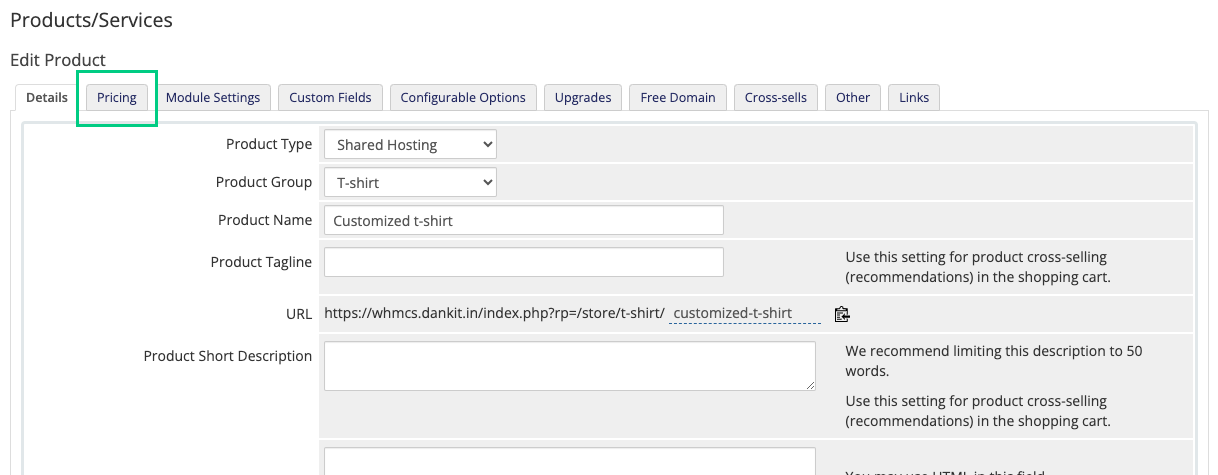
Task: Select the Upgrades tab
Action: point(583,97)
